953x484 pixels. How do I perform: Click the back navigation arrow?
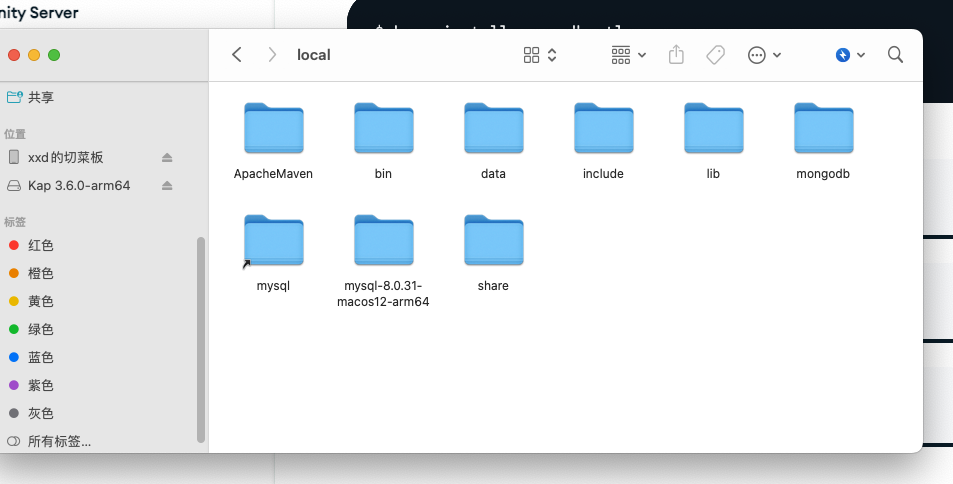click(x=237, y=55)
